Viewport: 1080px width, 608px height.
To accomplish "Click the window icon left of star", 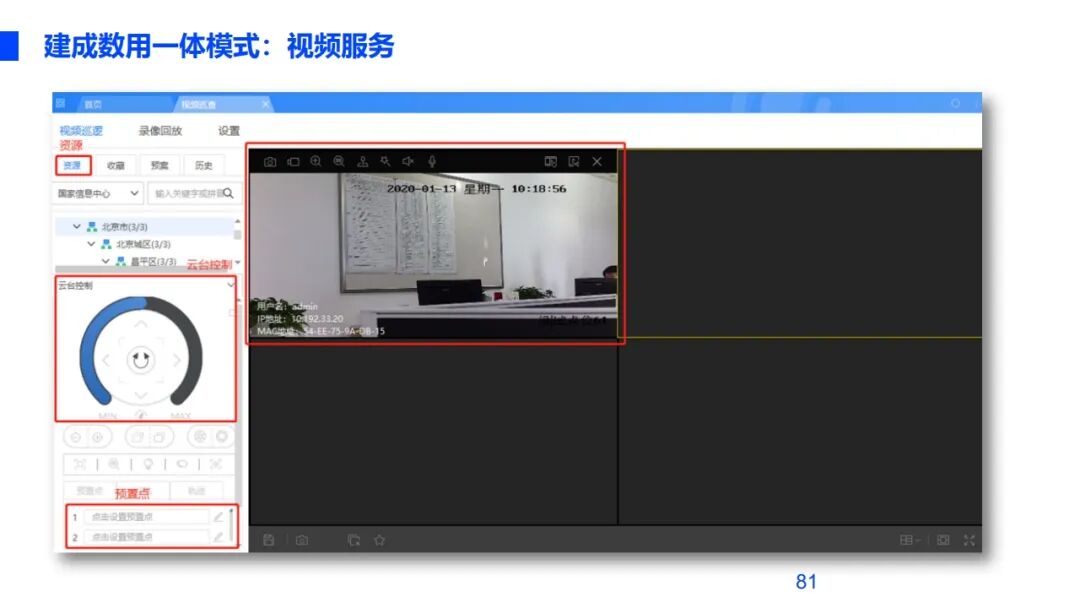I will click(x=354, y=541).
